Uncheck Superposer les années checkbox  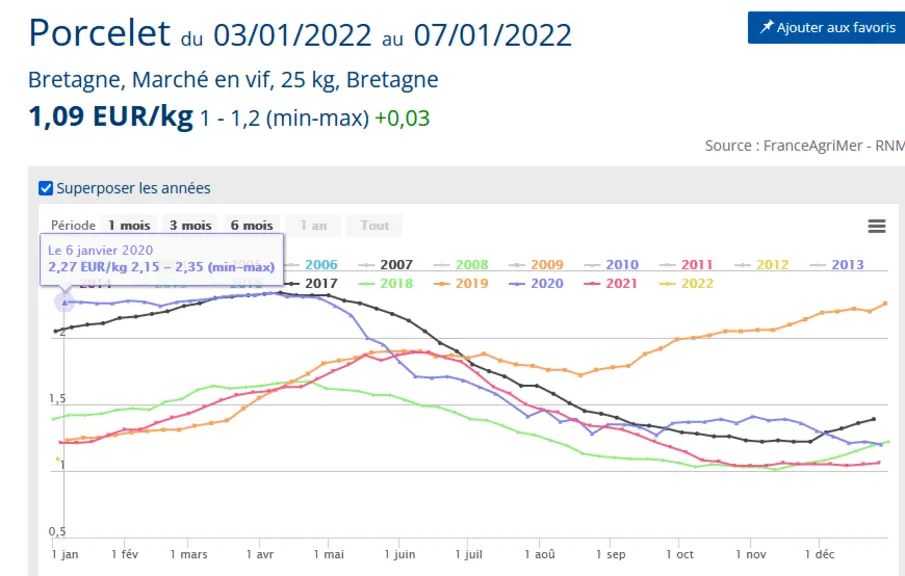(46, 188)
